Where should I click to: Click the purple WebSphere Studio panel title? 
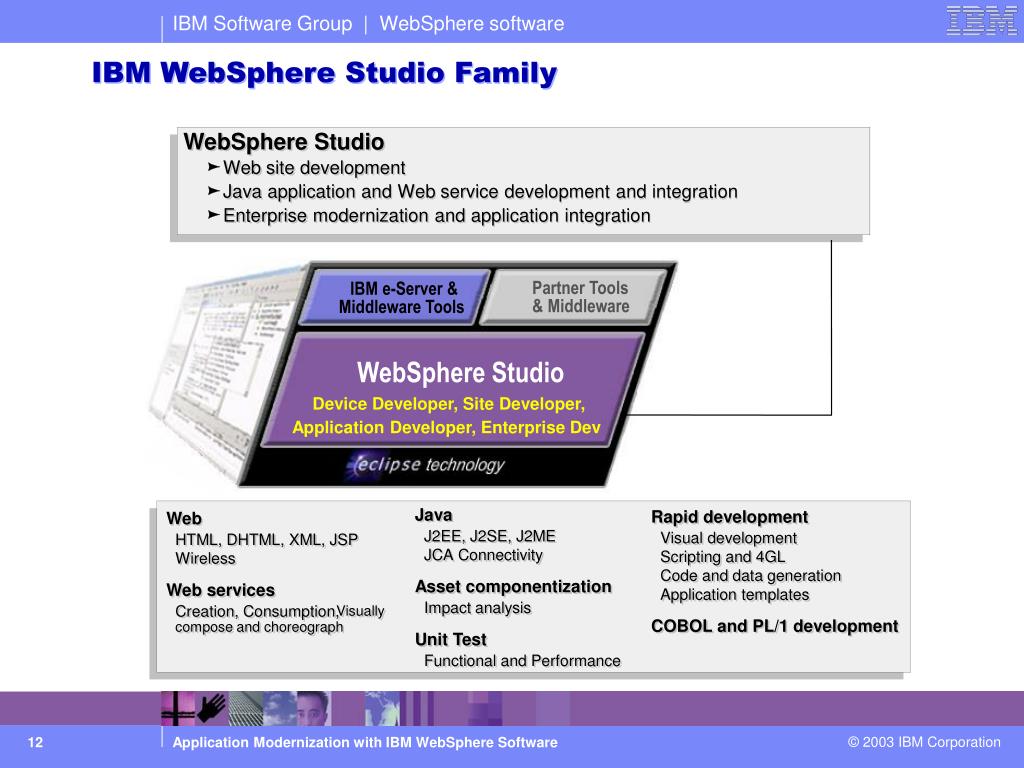[x=460, y=373]
